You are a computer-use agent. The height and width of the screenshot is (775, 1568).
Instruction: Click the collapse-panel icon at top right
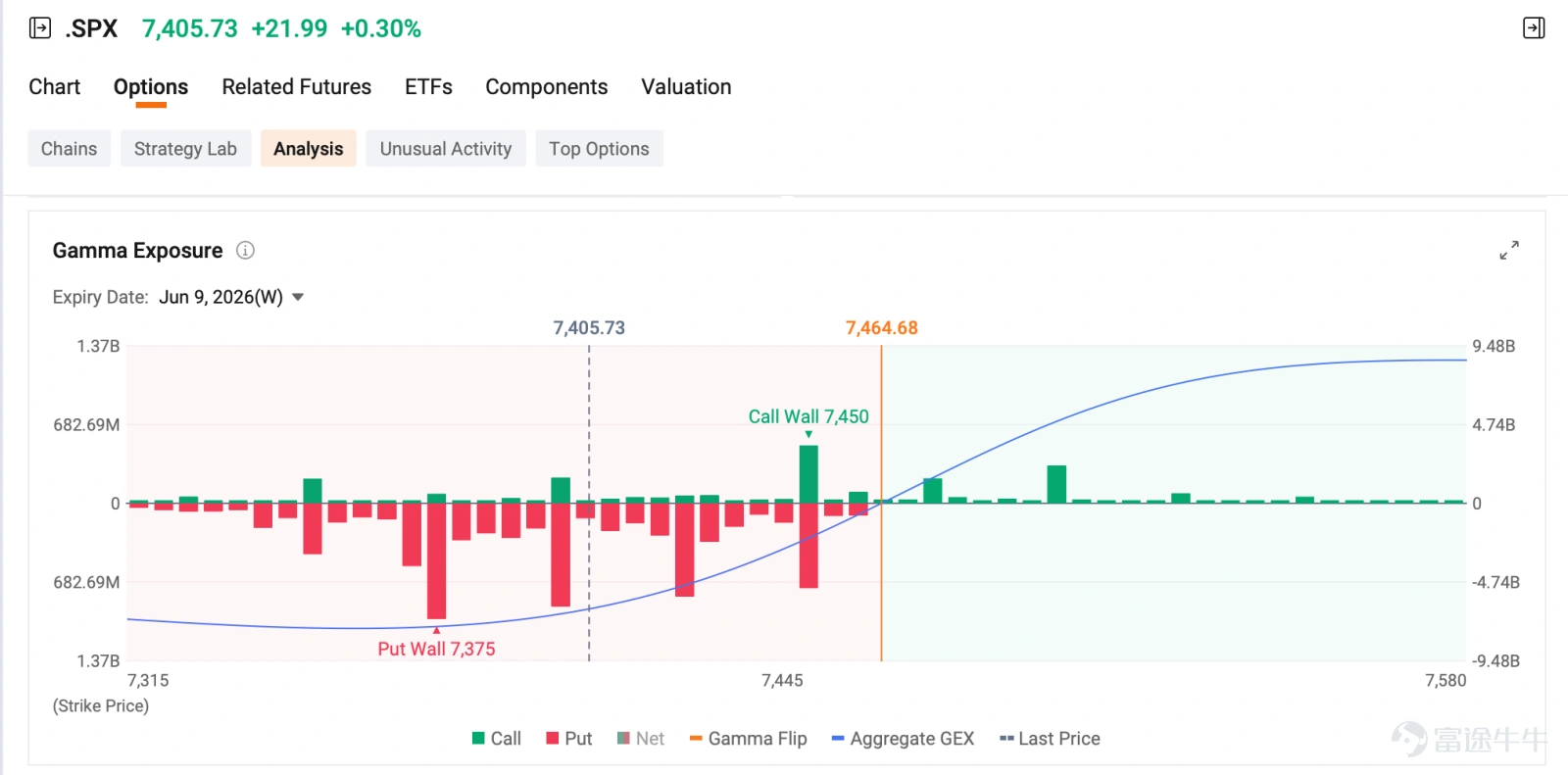pyautogui.click(x=1534, y=28)
